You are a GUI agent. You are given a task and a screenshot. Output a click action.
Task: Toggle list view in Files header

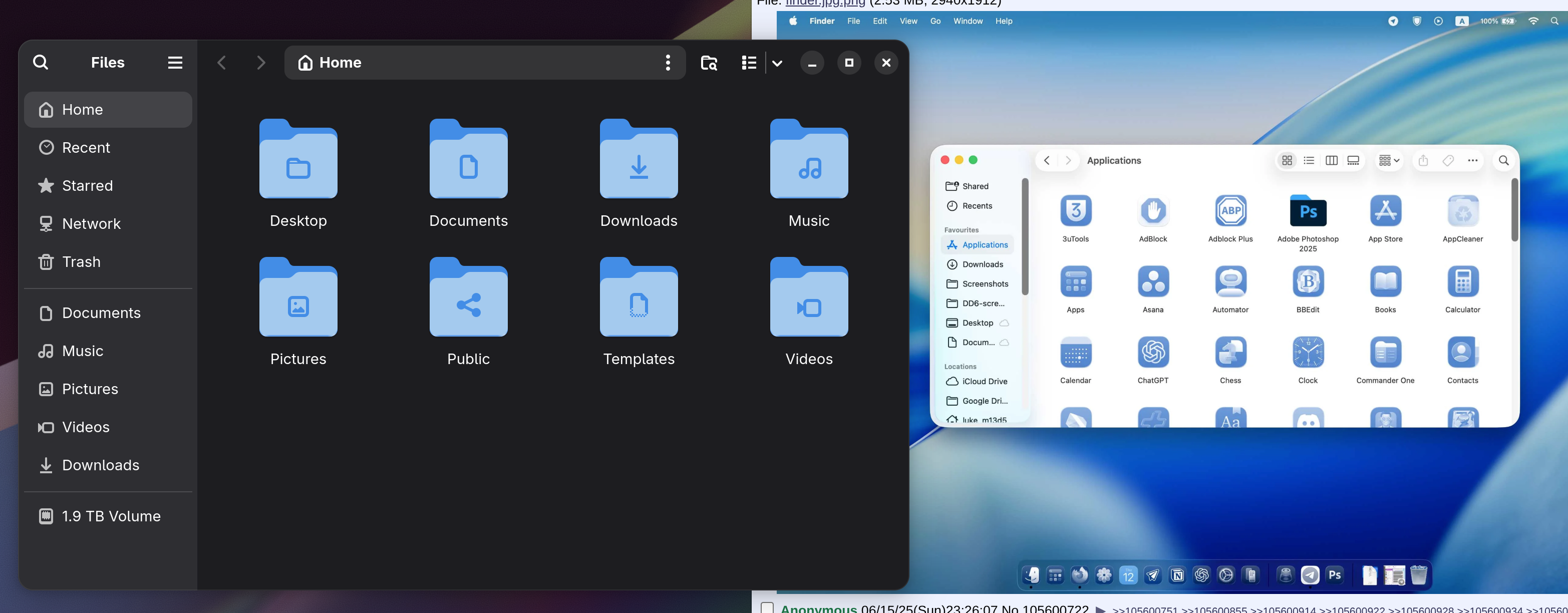(749, 62)
